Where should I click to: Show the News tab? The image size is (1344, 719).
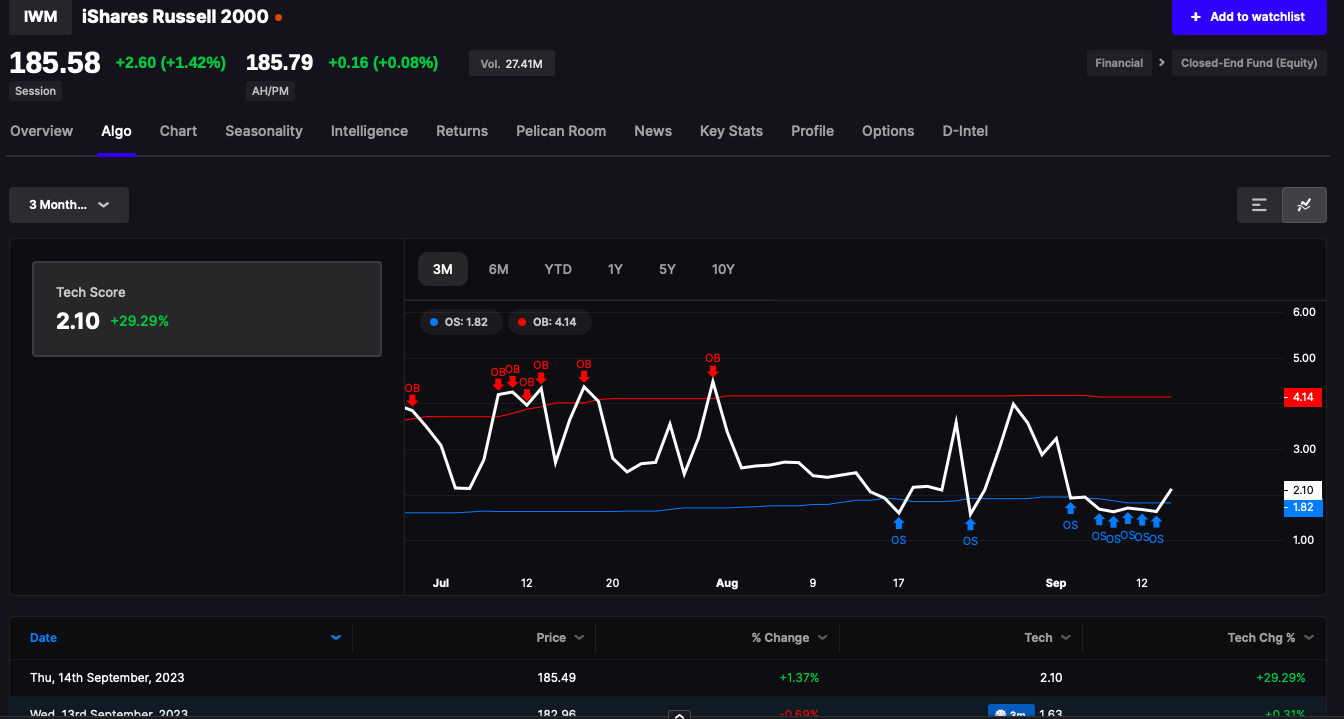653,131
